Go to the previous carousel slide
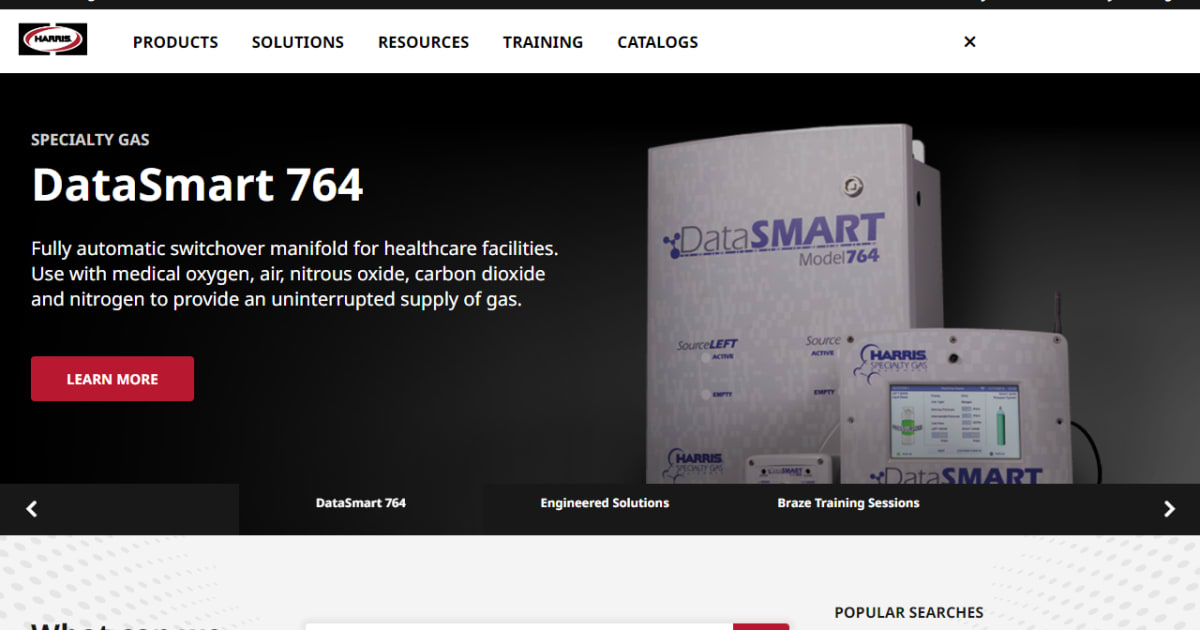 click(x=31, y=509)
